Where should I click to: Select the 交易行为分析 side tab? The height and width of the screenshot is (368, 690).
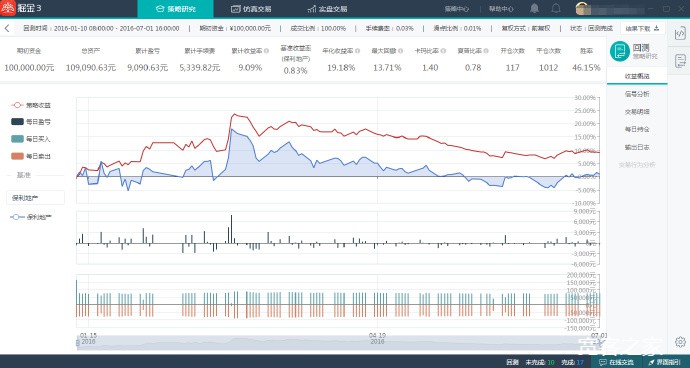point(637,165)
